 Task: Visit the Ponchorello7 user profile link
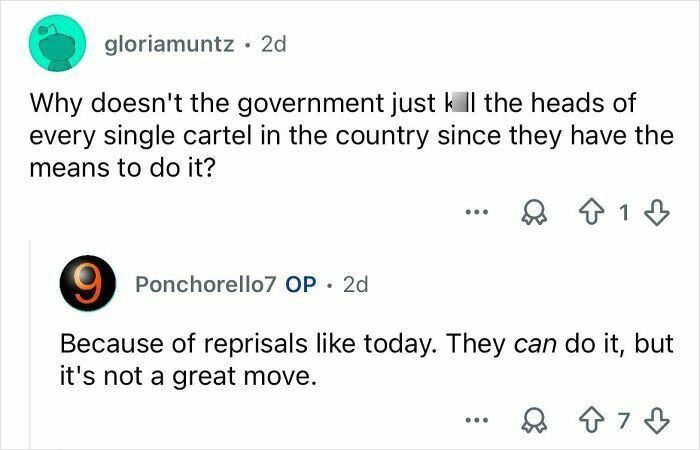tap(206, 284)
